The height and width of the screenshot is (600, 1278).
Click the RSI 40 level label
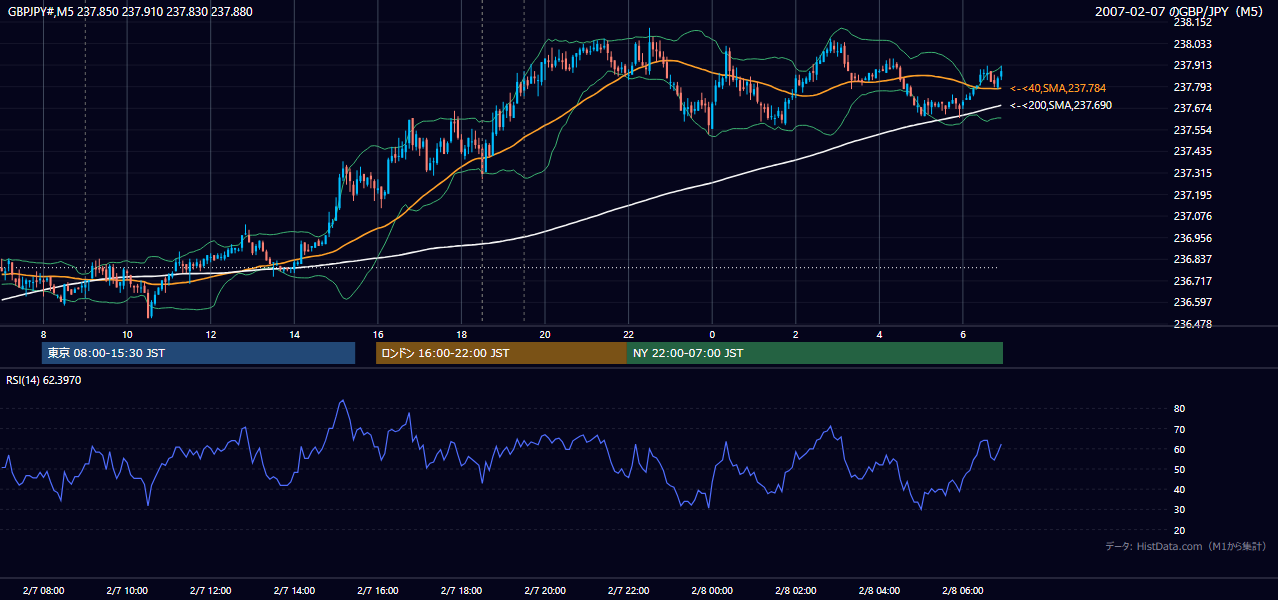point(1179,489)
